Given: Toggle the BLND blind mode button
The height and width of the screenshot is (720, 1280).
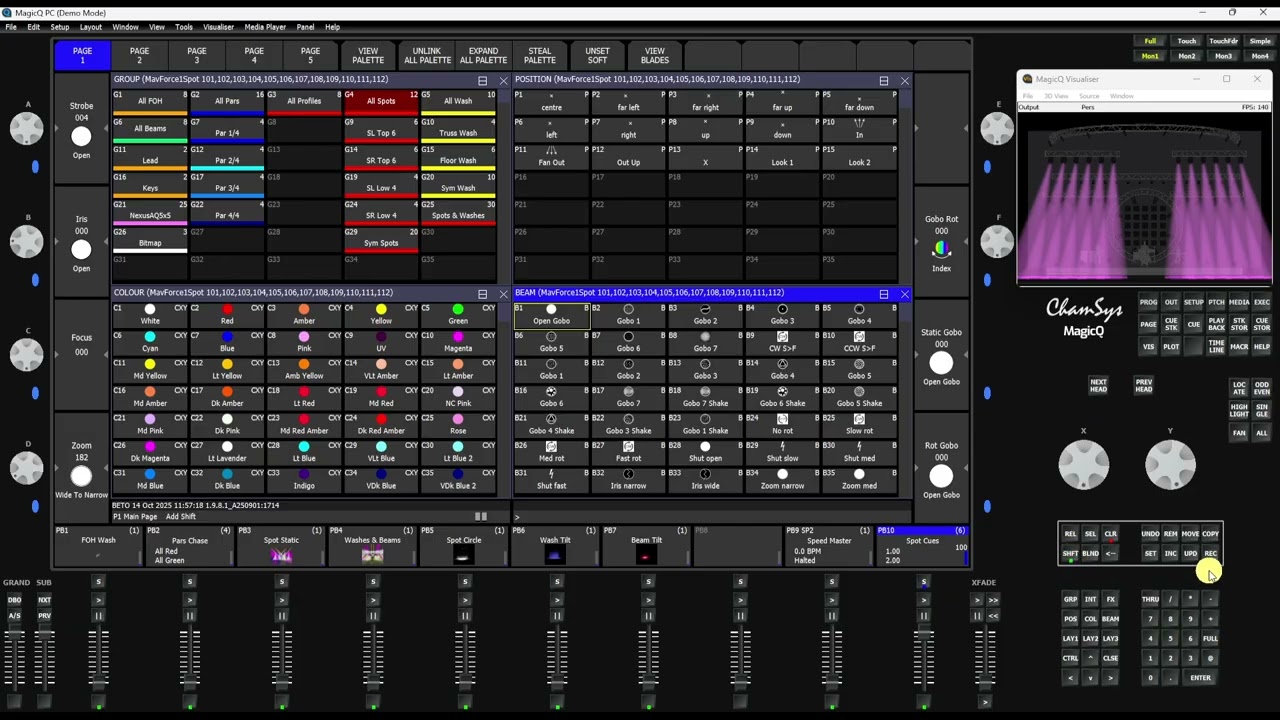Looking at the screenshot, I should (1090, 554).
